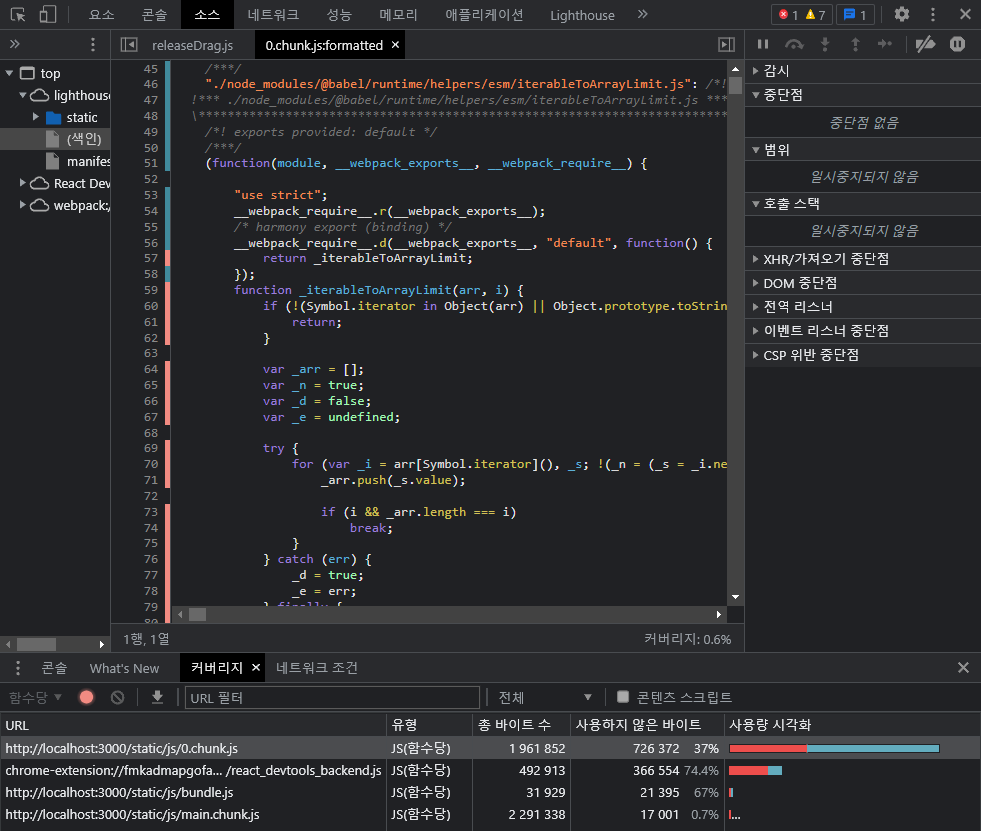
Task: Expand the static folder
Action: (x=36, y=117)
